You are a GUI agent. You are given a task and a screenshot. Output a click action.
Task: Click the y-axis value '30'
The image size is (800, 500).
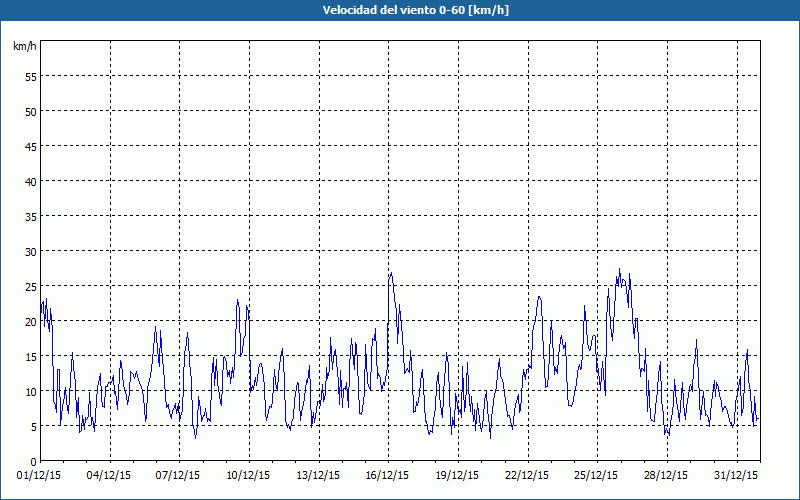point(31,252)
